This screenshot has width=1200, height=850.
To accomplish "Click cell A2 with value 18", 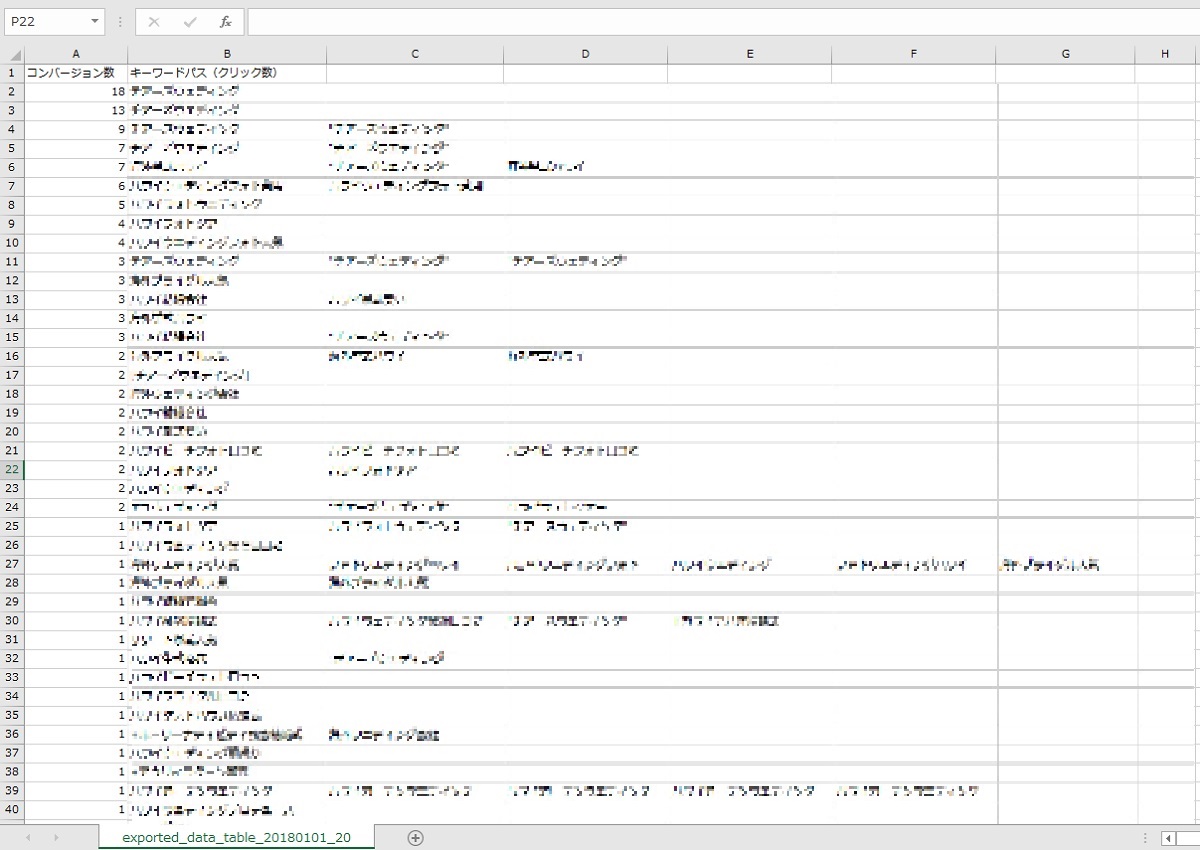I will (76, 91).
